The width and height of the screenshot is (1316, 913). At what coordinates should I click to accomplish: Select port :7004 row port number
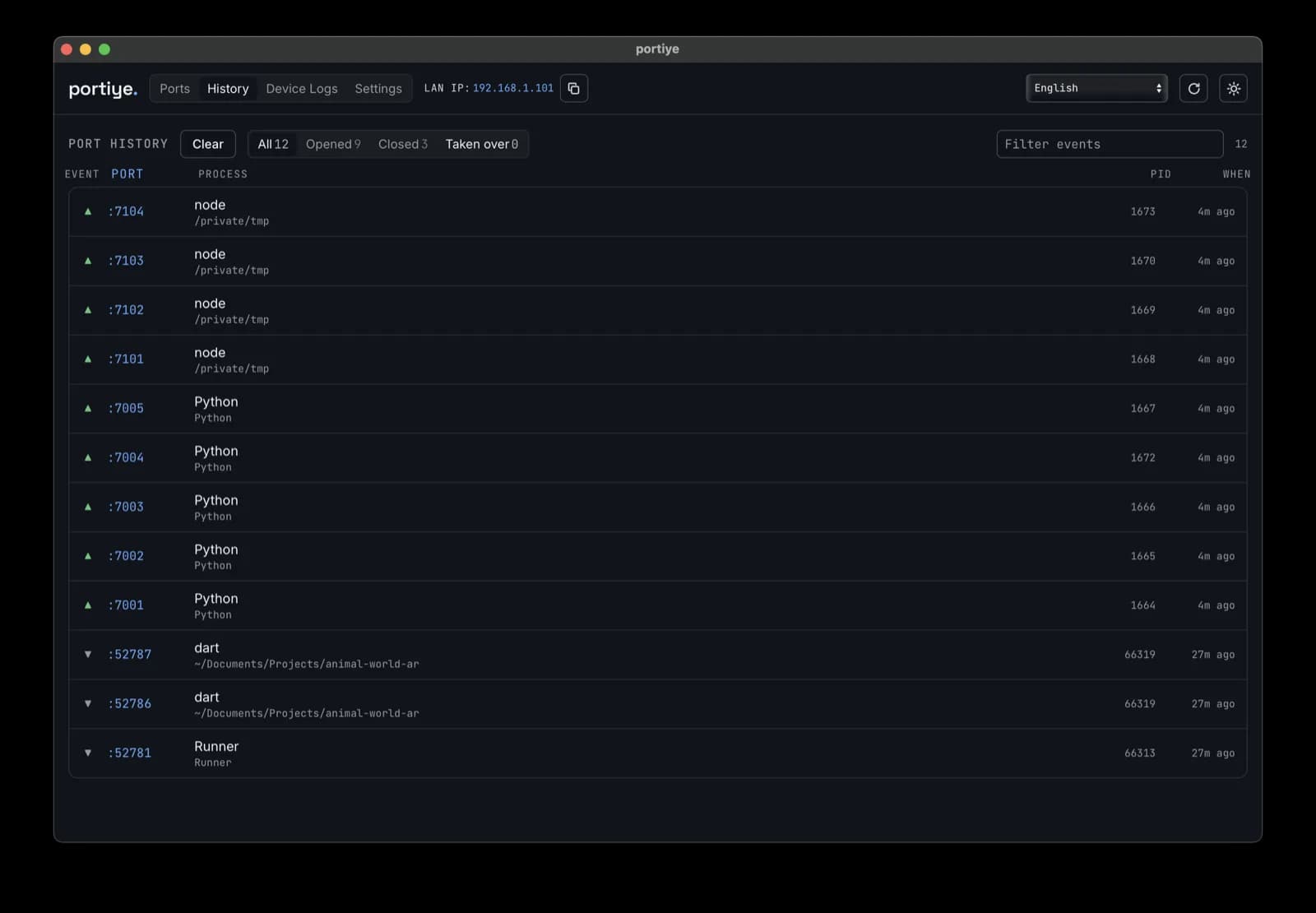point(126,457)
